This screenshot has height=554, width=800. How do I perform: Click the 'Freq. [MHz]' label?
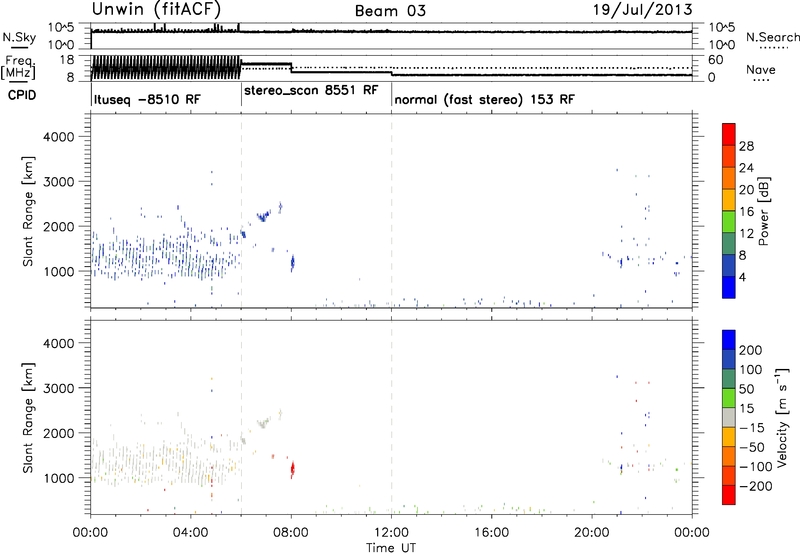coord(18,67)
